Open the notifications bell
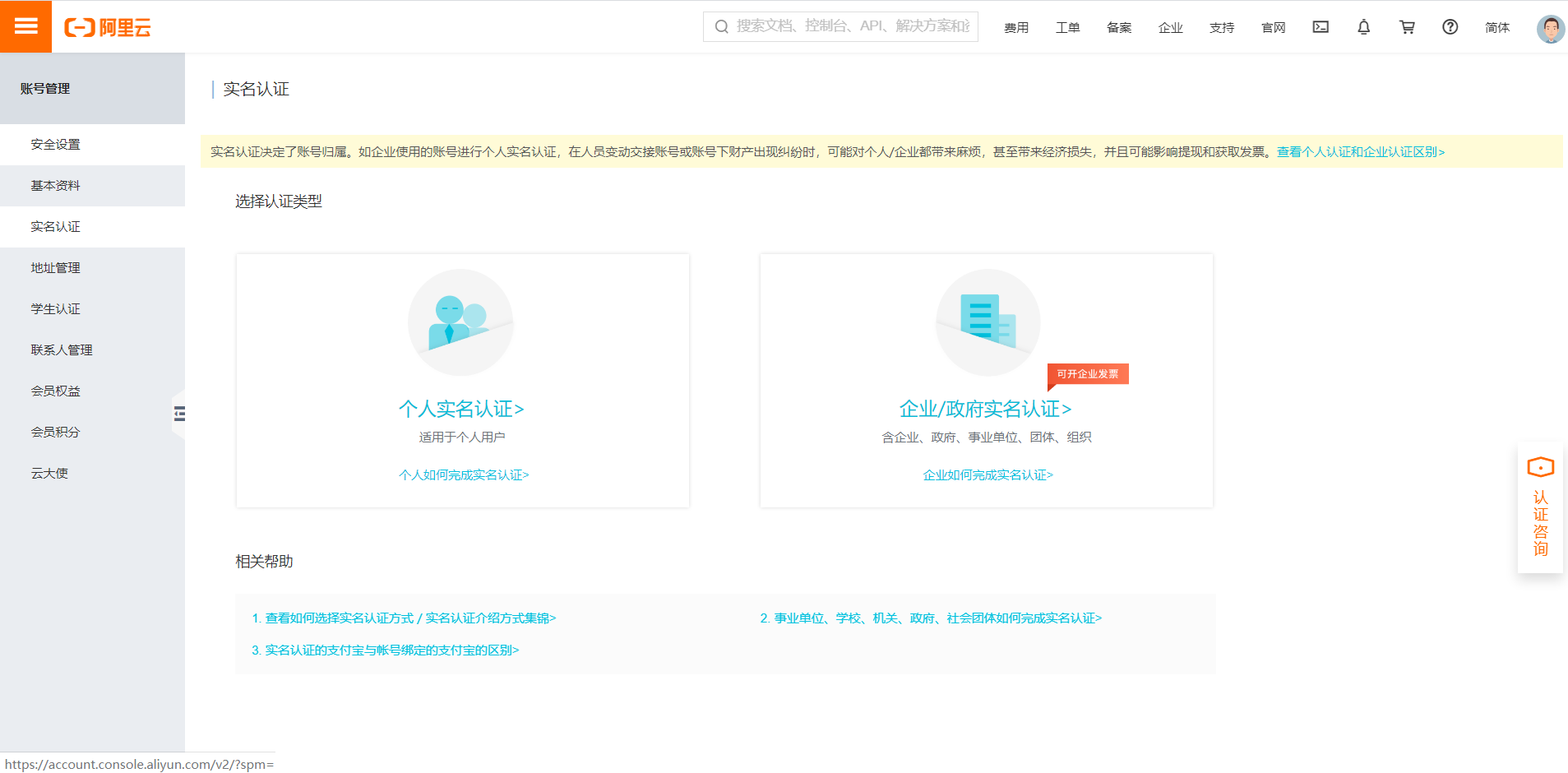Viewport: 1568px width, 773px height. point(1363,27)
